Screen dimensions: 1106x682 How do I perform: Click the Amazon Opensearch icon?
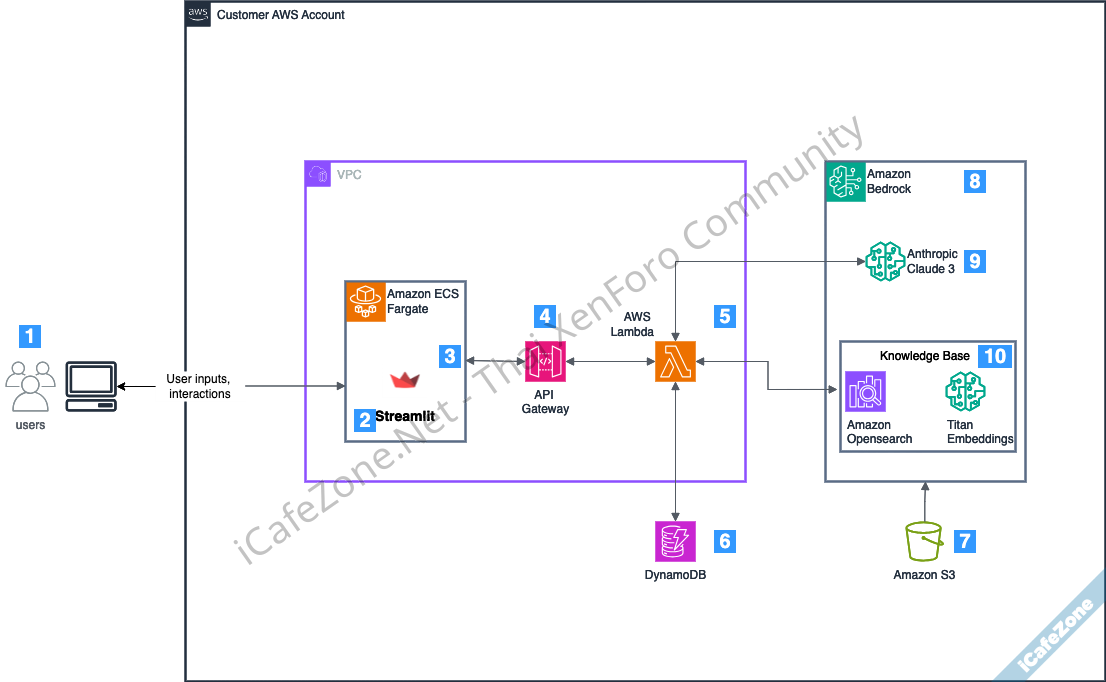[865, 392]
